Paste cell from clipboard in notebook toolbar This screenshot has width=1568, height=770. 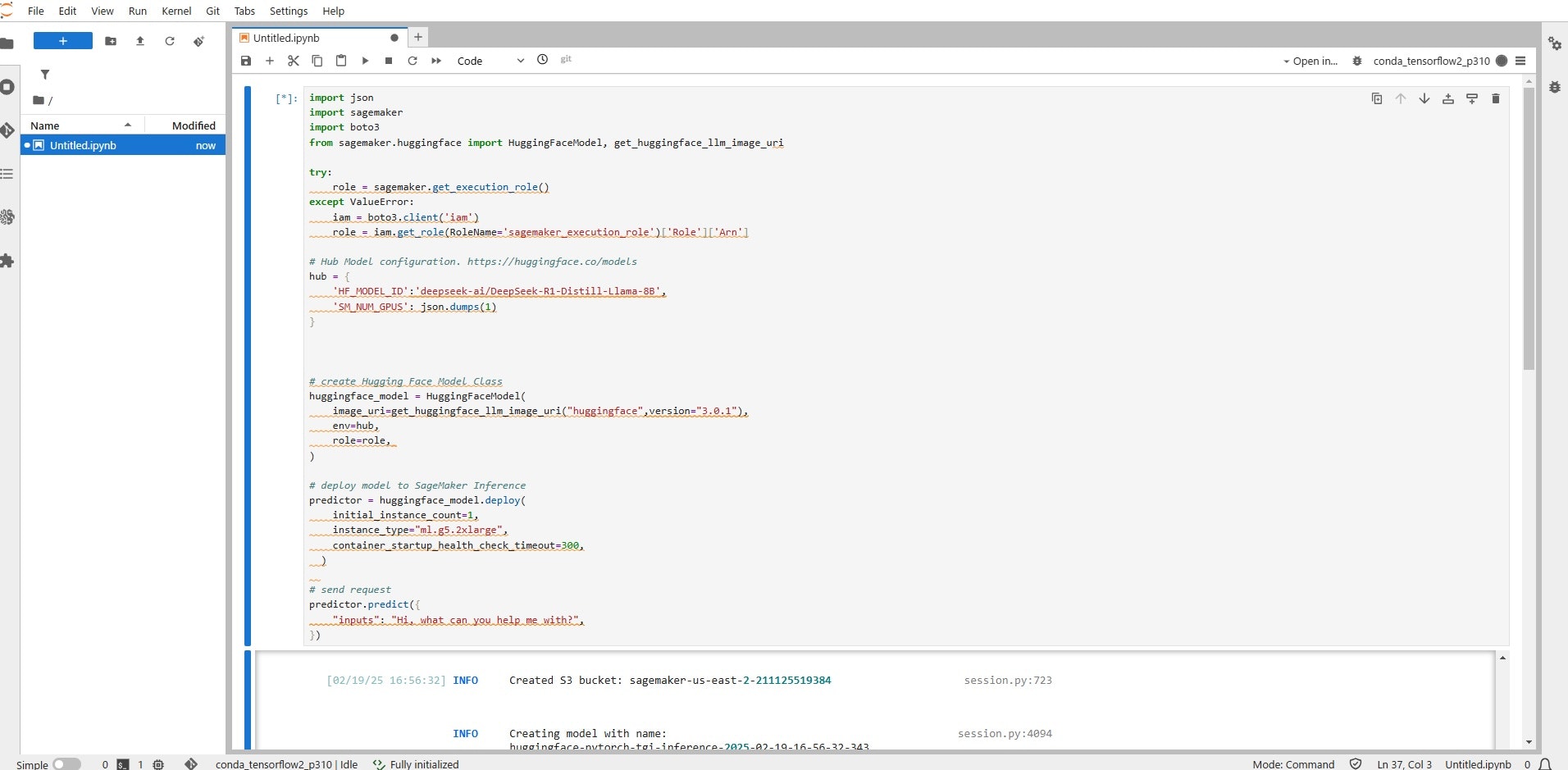341,61
